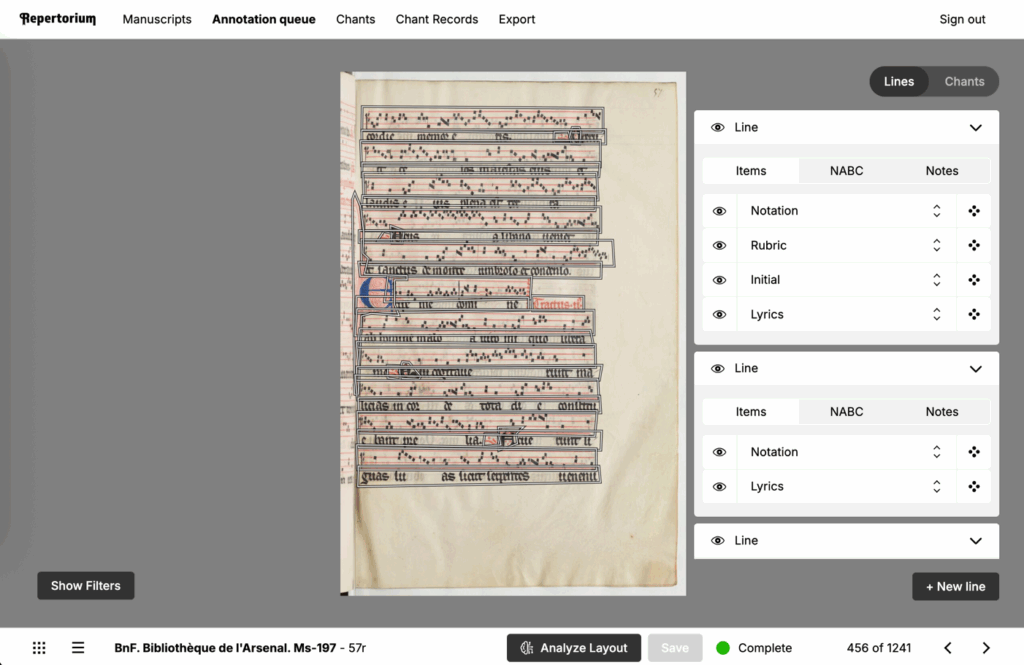Switch the view to Chants
This screenshot has width=1024, height=665.
(964, 82)
